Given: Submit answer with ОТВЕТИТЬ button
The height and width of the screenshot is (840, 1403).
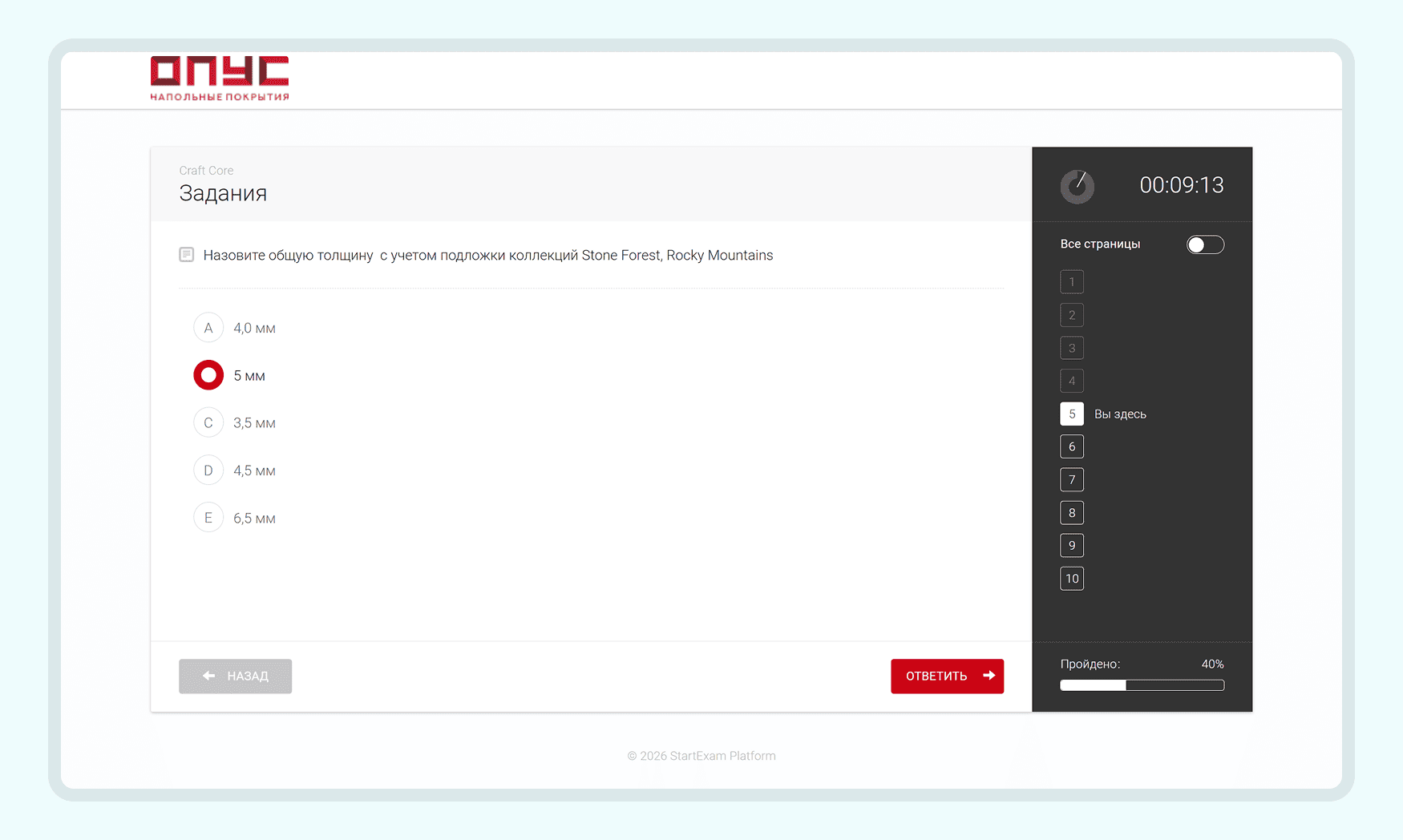Looking at the screenshot, I should click(947, 676).
